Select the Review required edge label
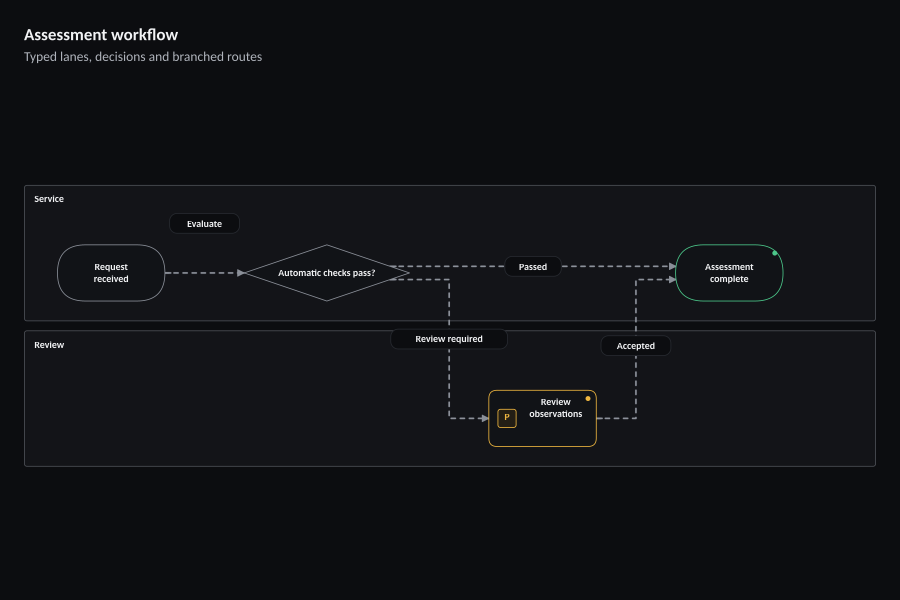Image resolution: width=900 pixels, height=600 pixels. (449, 339)
